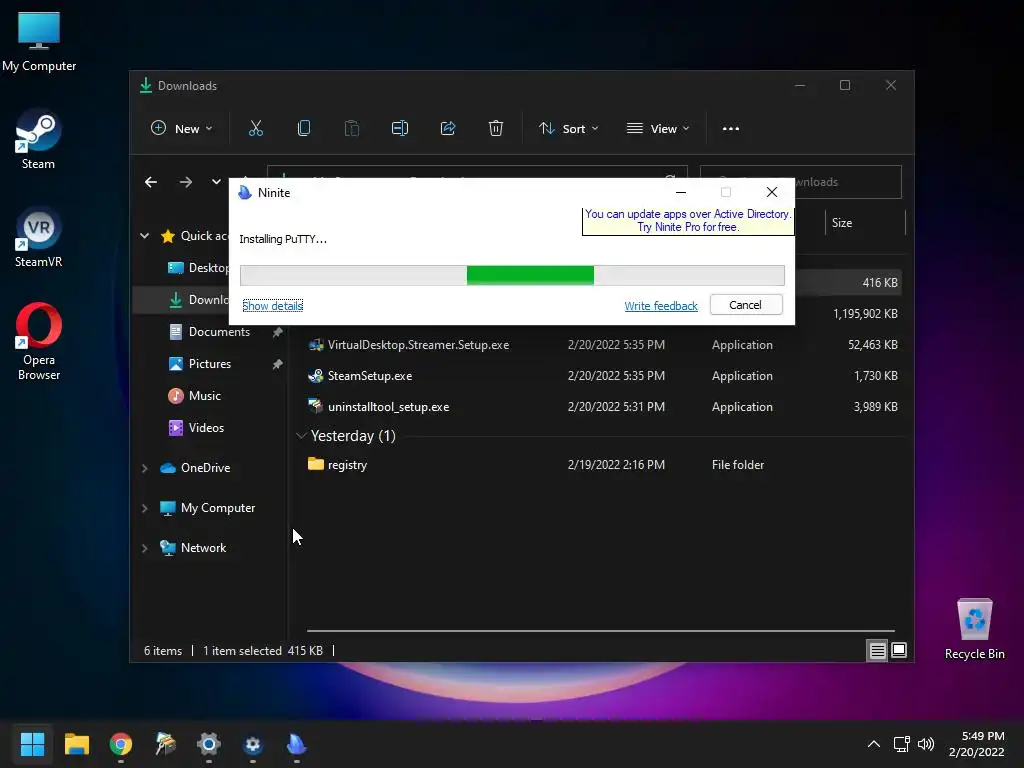Click the 6 items status bar text

click(x=163, y=651)
